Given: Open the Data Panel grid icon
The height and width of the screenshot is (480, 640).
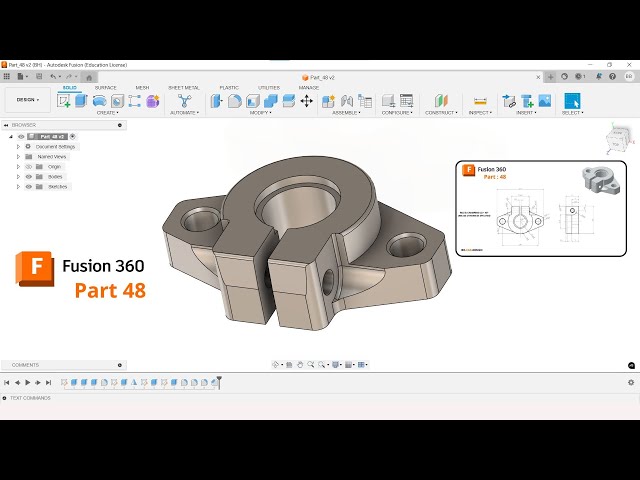Looking at the screenshot, I should point(7,76).
